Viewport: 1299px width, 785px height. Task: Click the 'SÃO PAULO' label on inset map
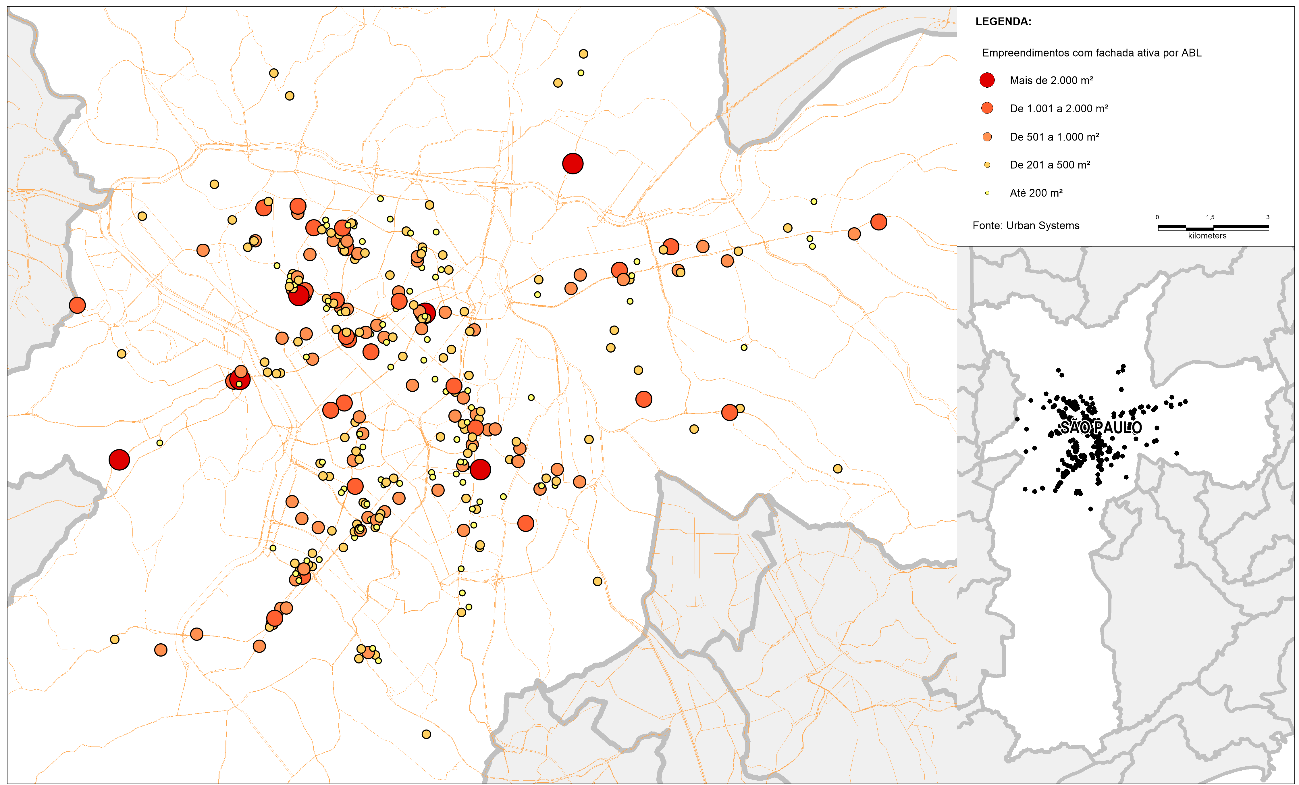coord(1101,428)
